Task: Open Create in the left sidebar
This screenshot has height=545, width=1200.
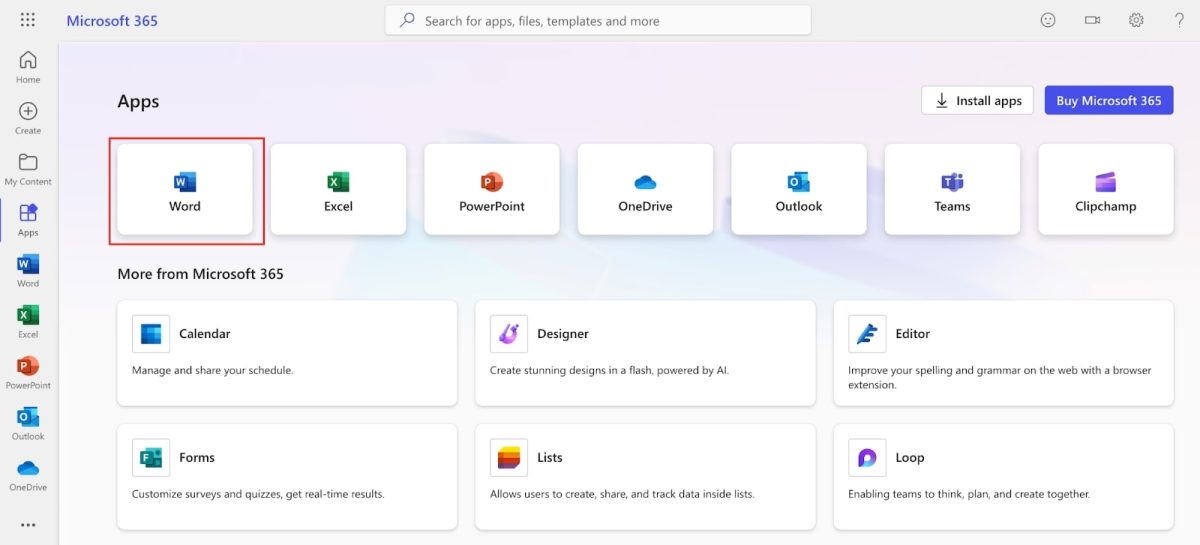Action: tap(28, 118)
